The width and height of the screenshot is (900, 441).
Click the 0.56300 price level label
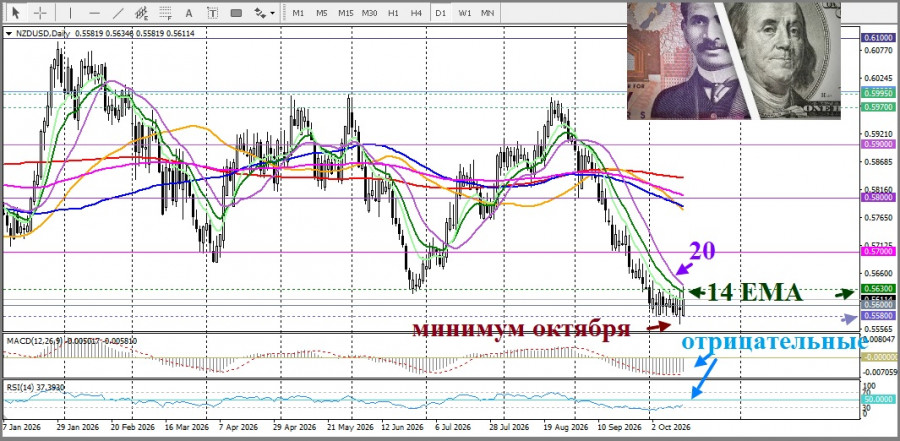coord(876,289)
